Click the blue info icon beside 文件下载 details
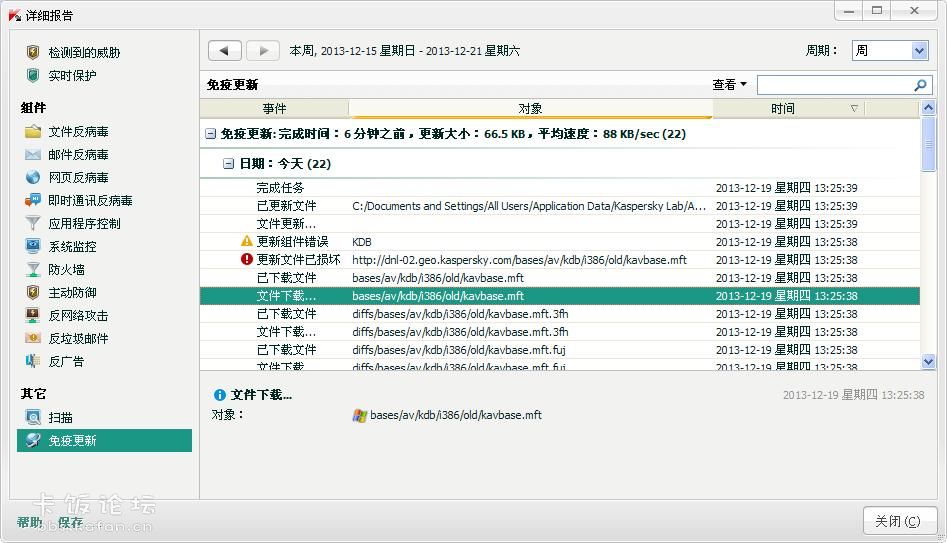 (220, 395)
